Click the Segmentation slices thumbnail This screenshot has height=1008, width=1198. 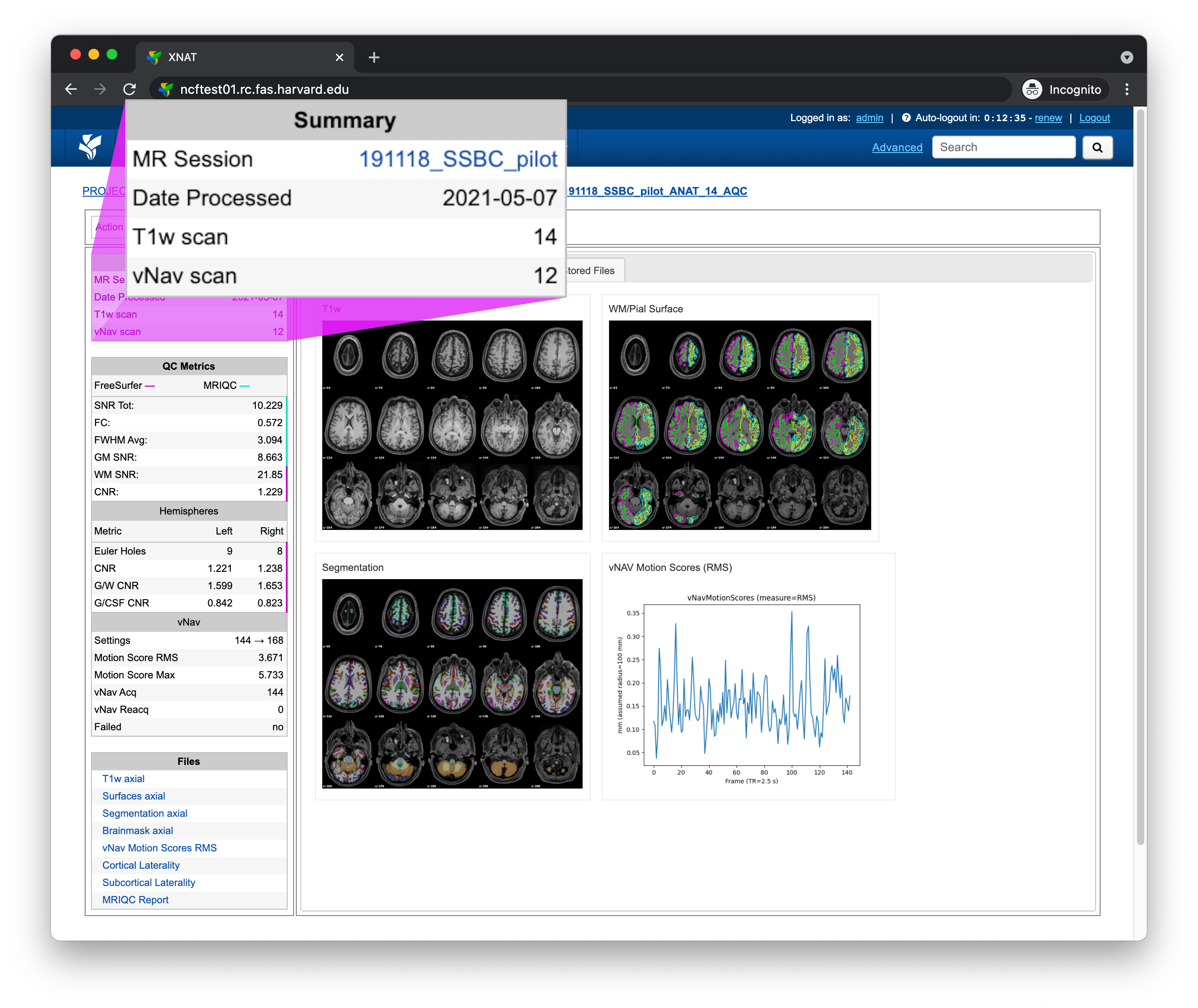[452, 683]
